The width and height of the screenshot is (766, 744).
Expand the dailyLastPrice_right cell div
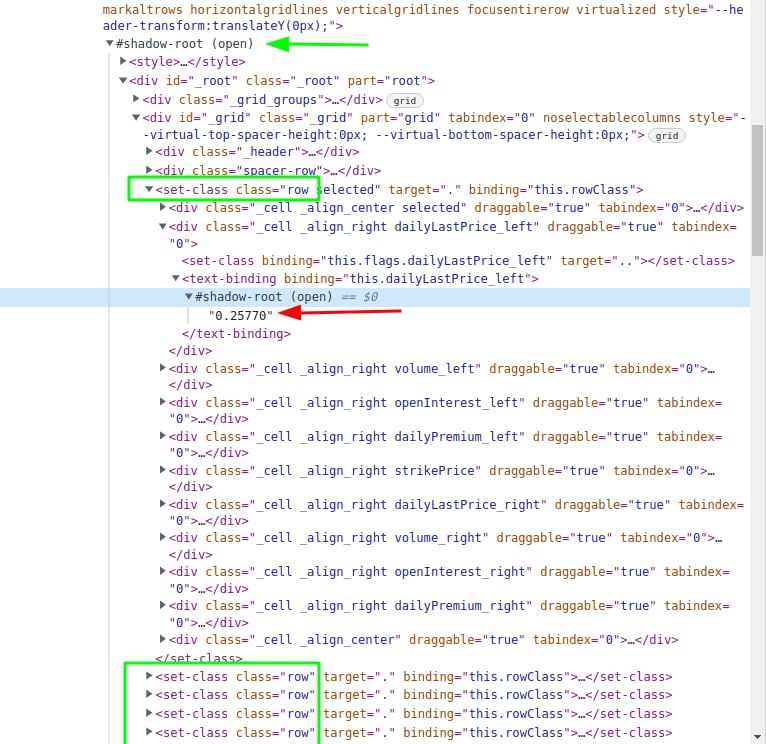click(163, 504)
